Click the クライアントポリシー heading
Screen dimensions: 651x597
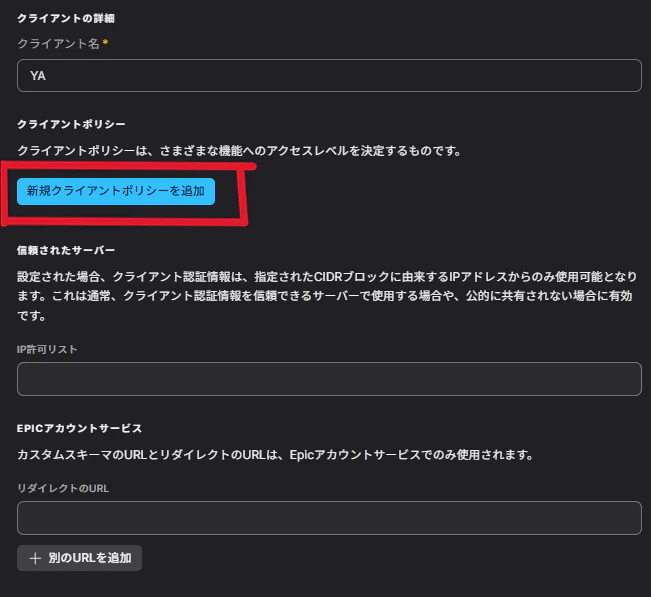click(x=71, y=124)
